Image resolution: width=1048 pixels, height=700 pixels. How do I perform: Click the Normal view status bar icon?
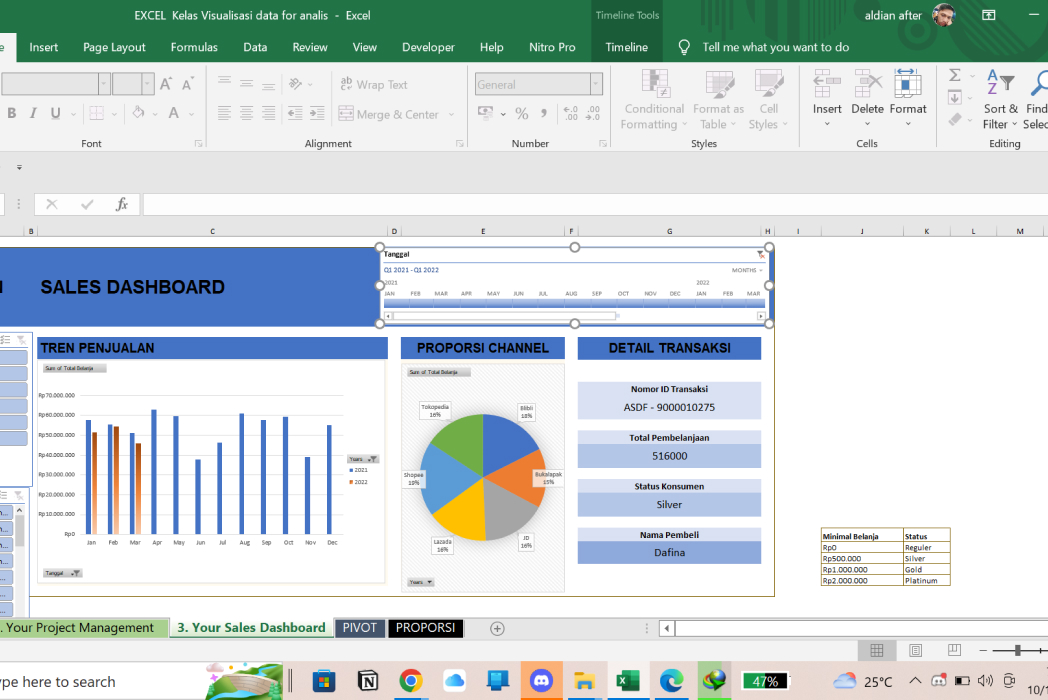[x=877, y=650]
